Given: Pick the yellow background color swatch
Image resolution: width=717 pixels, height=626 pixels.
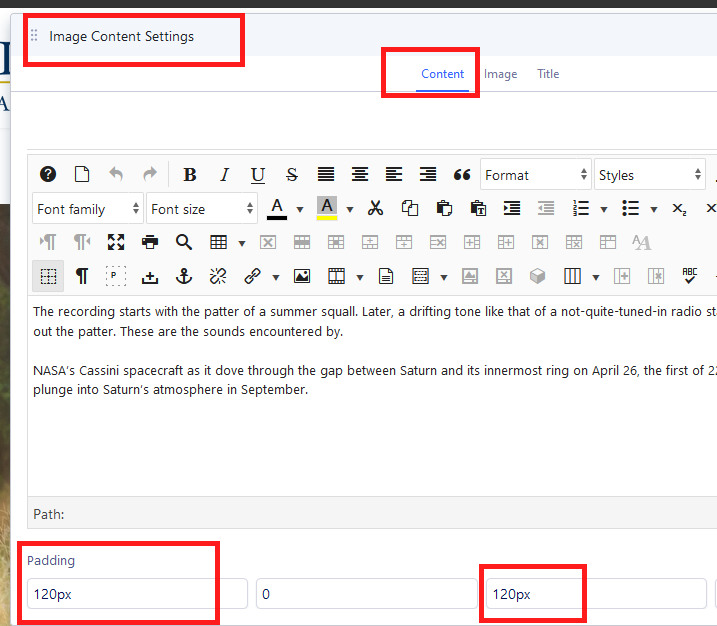Looking at the screenshot, I should coord(327,208).
